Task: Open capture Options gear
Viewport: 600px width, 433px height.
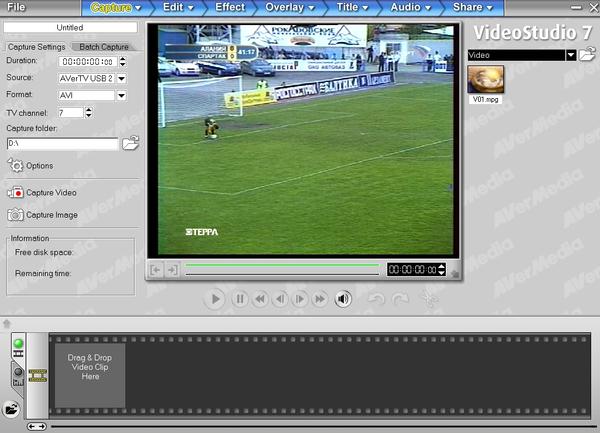Action: pyautogui.click(x=16, y=165)
